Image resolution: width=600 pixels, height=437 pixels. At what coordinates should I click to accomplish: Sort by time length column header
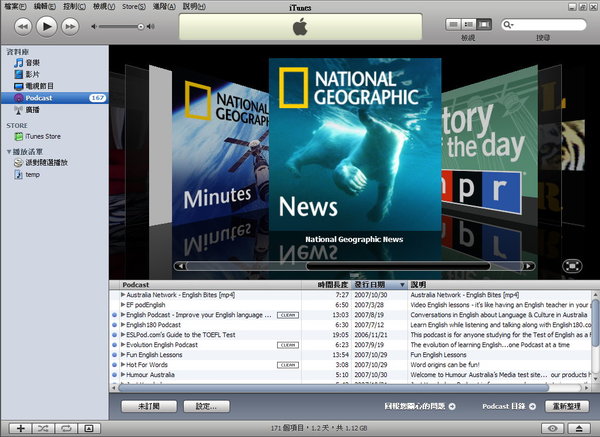[x=326, y=285]
